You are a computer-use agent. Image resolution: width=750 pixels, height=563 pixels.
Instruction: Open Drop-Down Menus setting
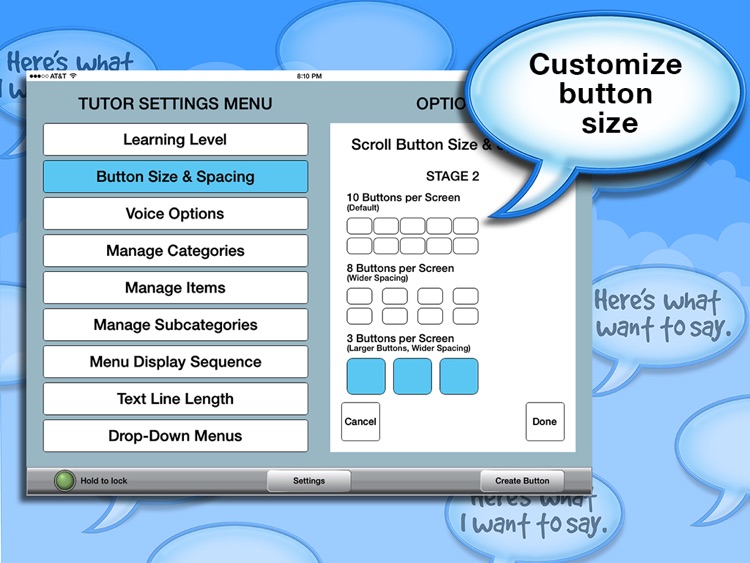(x=175, y=436)
